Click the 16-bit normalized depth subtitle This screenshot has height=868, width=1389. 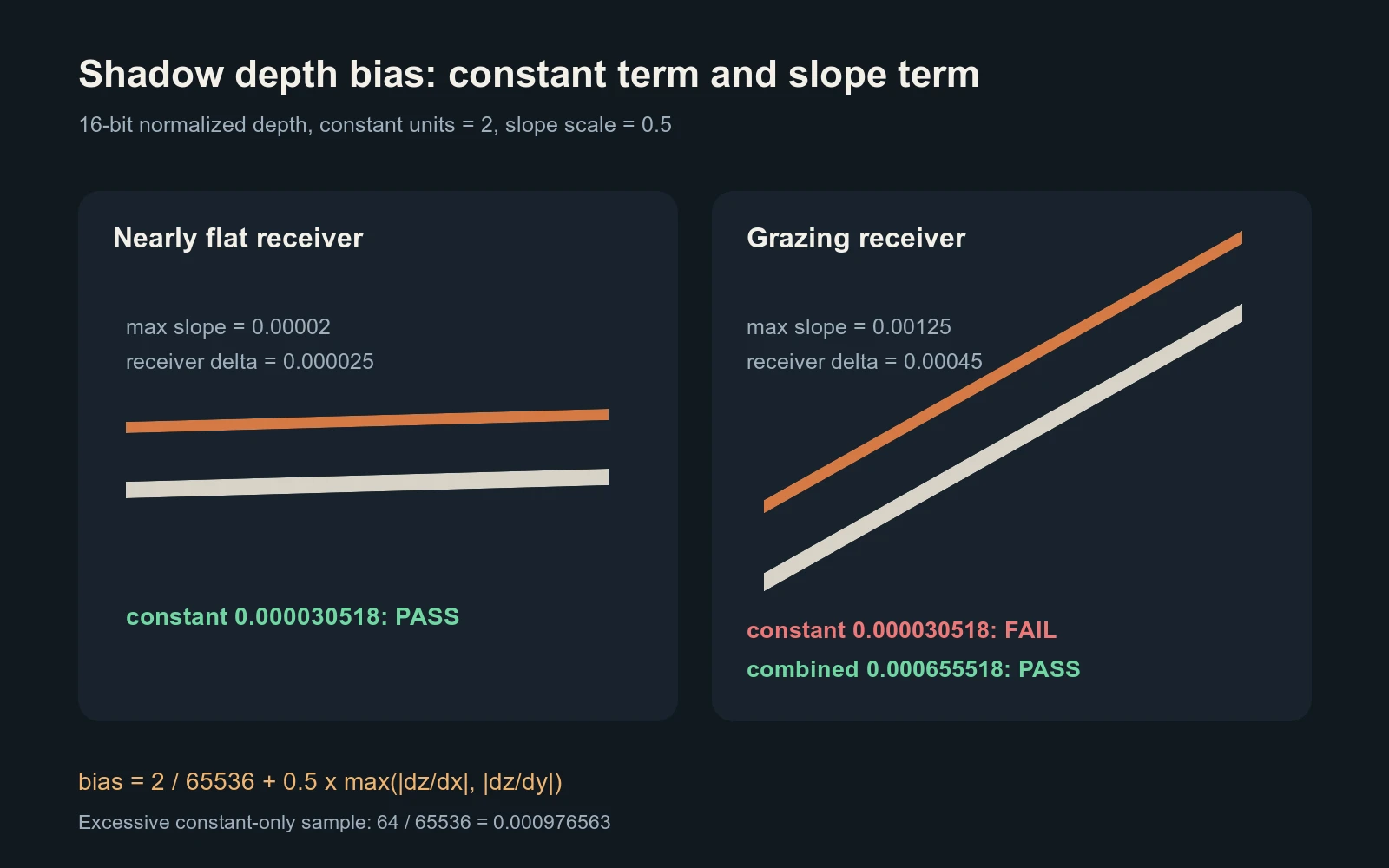[x=375, y=125]
